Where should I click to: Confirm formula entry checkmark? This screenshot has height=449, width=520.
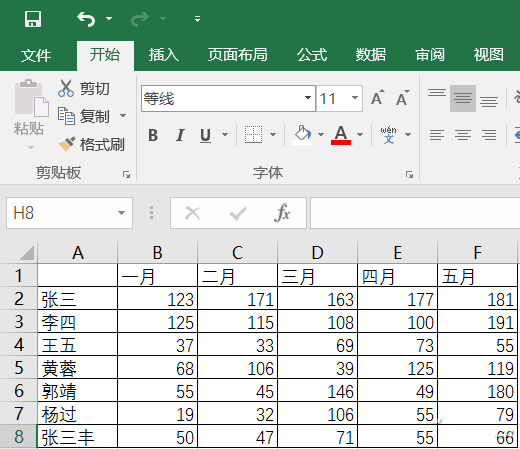click(x=238, y=213)
